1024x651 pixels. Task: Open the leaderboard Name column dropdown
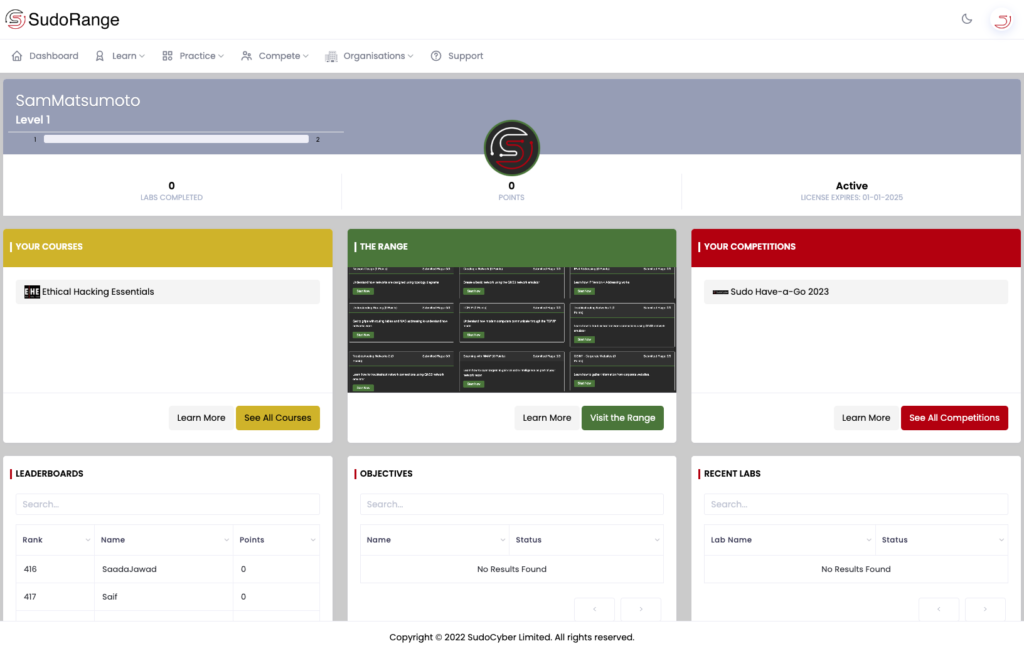pos(226,540)
